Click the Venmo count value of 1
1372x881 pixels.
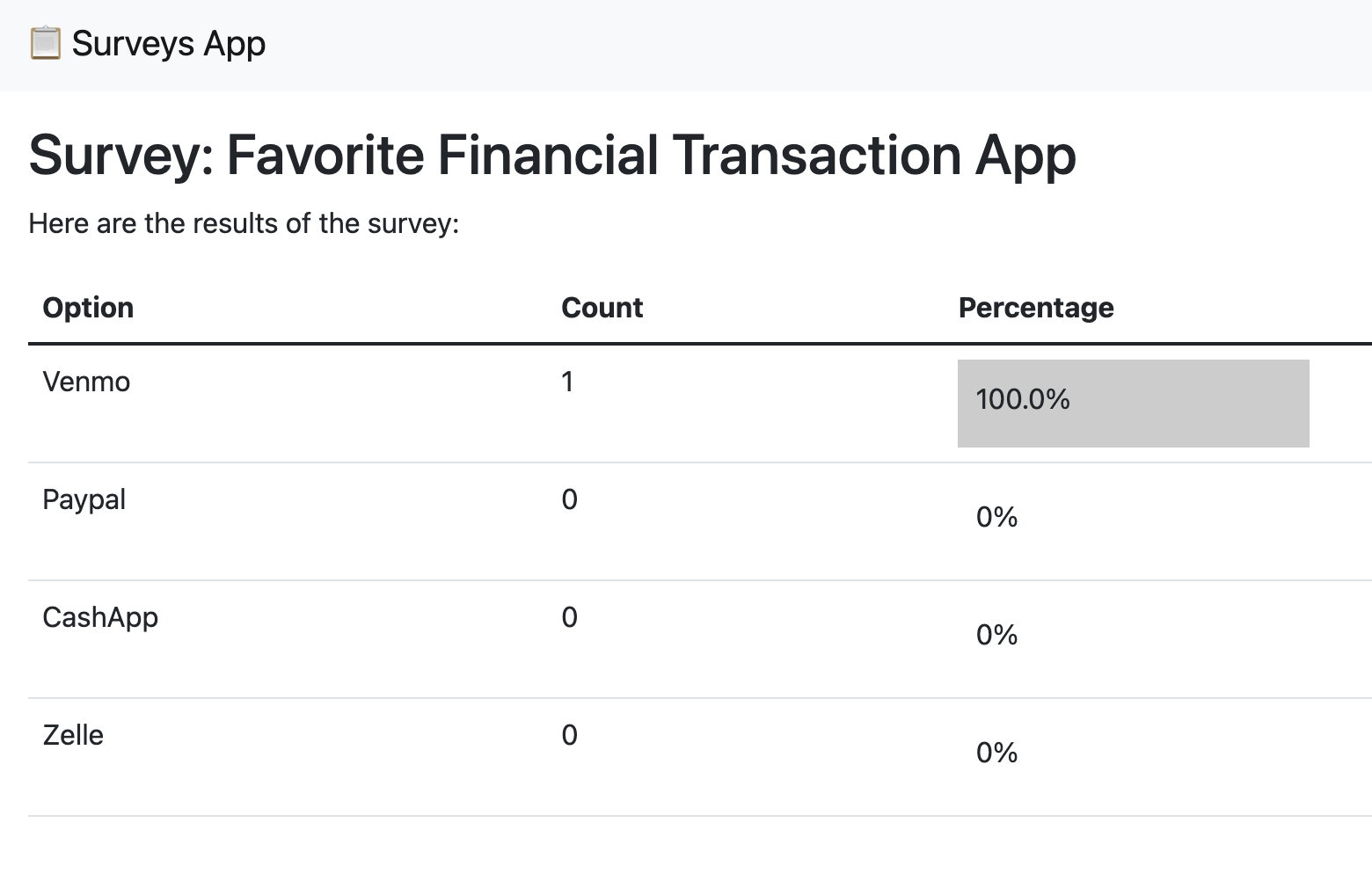tap(567, 382)
